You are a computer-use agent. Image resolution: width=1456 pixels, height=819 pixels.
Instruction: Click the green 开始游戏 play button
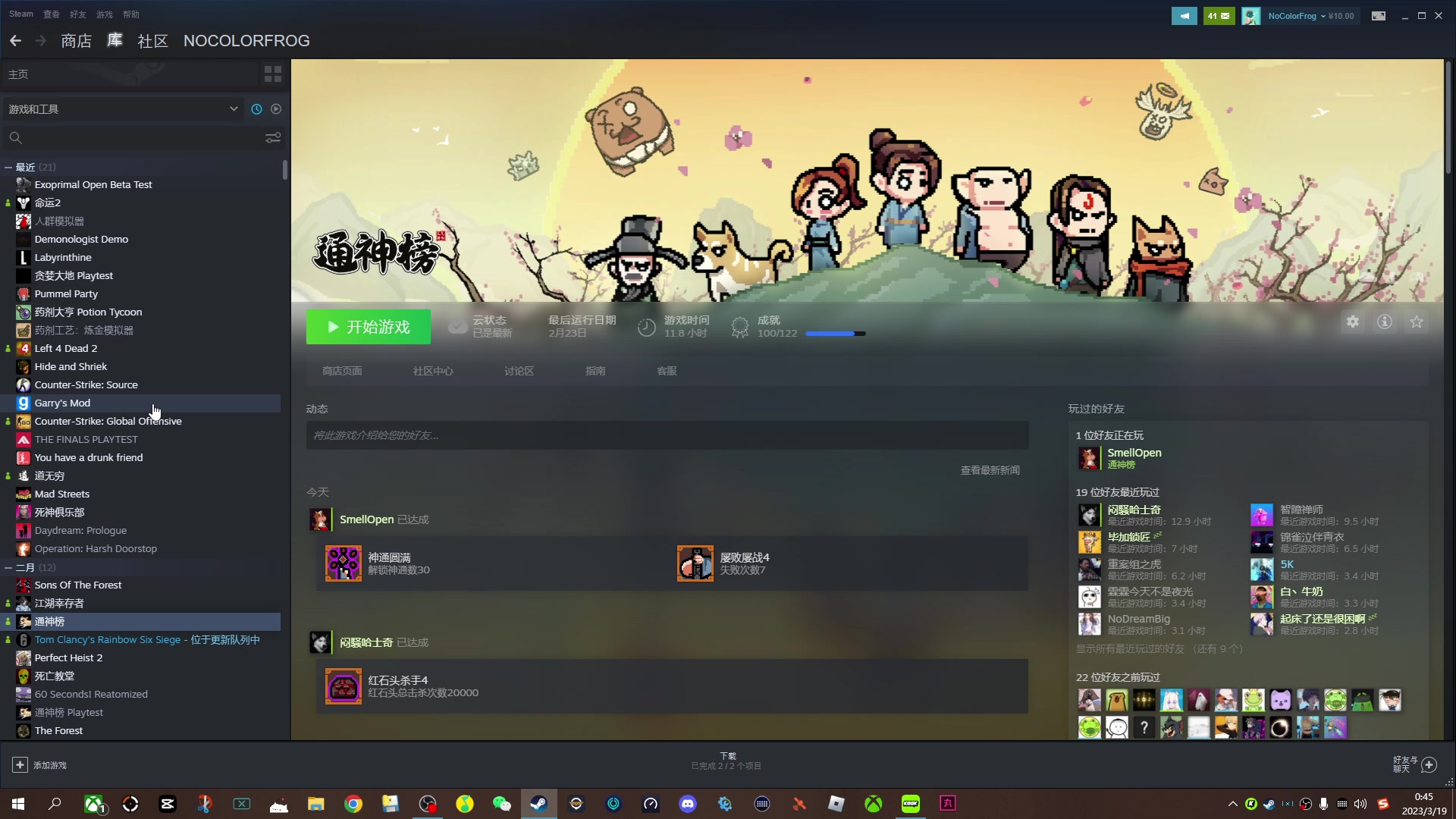click(369, 327)
